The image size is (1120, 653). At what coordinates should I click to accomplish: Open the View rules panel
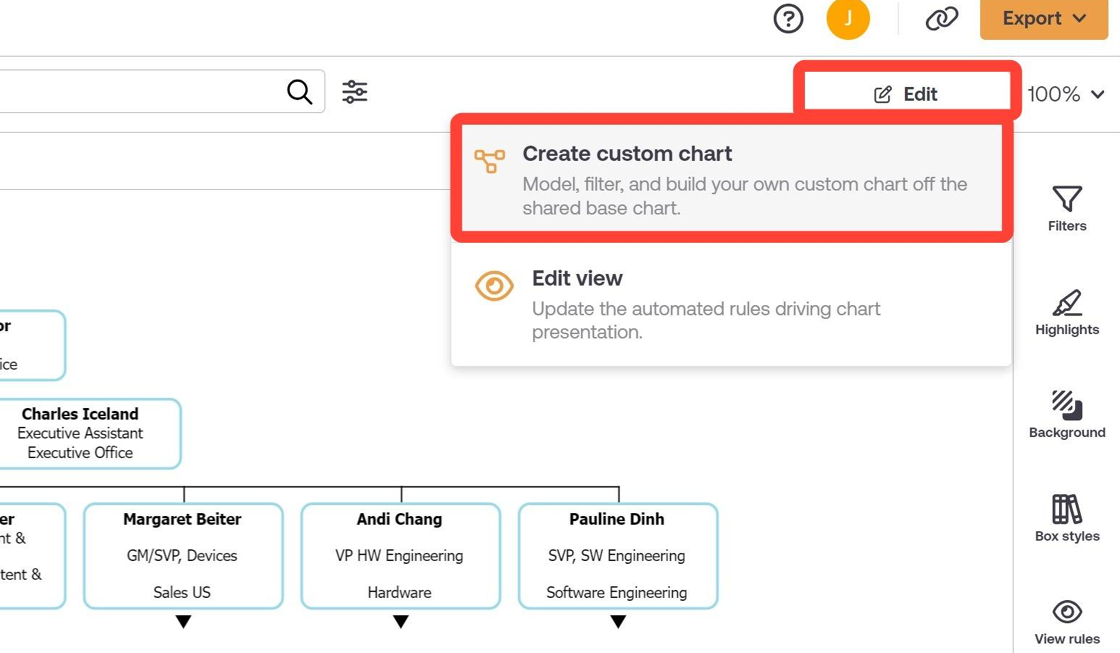click(x=1067, y=620)
